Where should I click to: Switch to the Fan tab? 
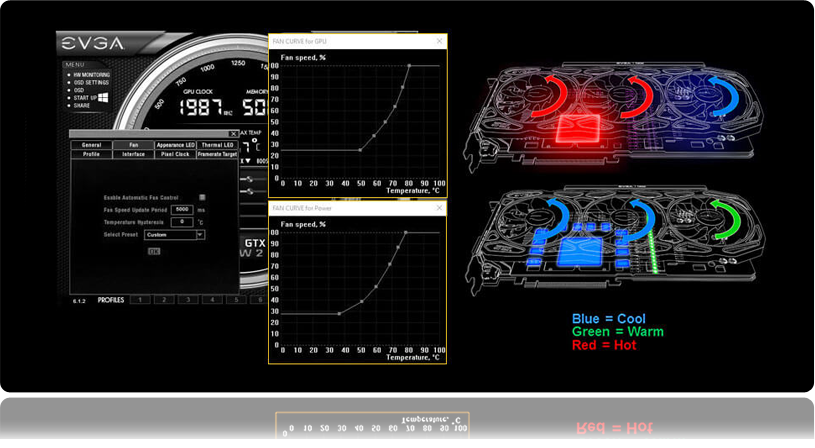pos(134,145)
